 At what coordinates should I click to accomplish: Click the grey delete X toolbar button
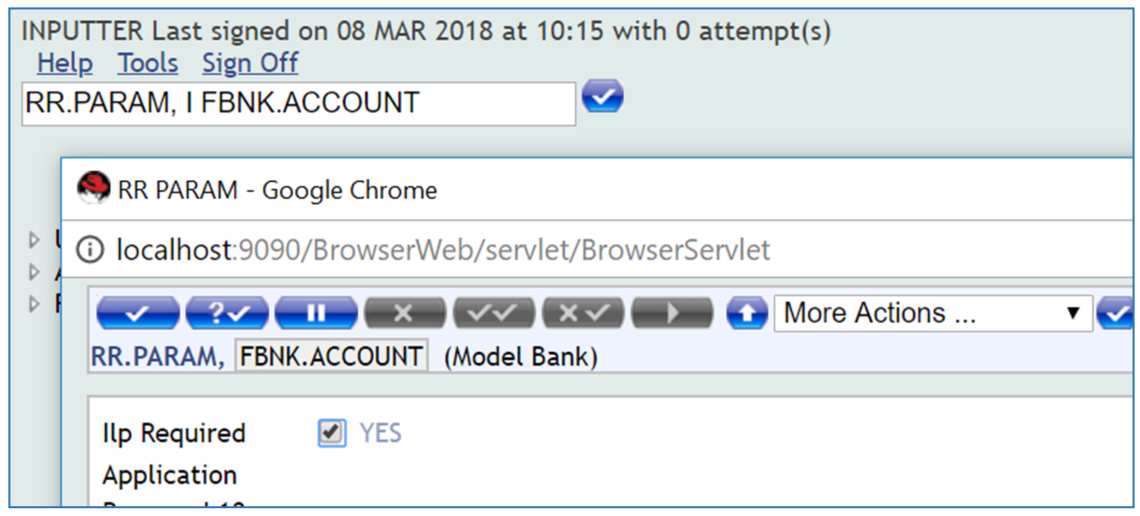tap(404, 313)
